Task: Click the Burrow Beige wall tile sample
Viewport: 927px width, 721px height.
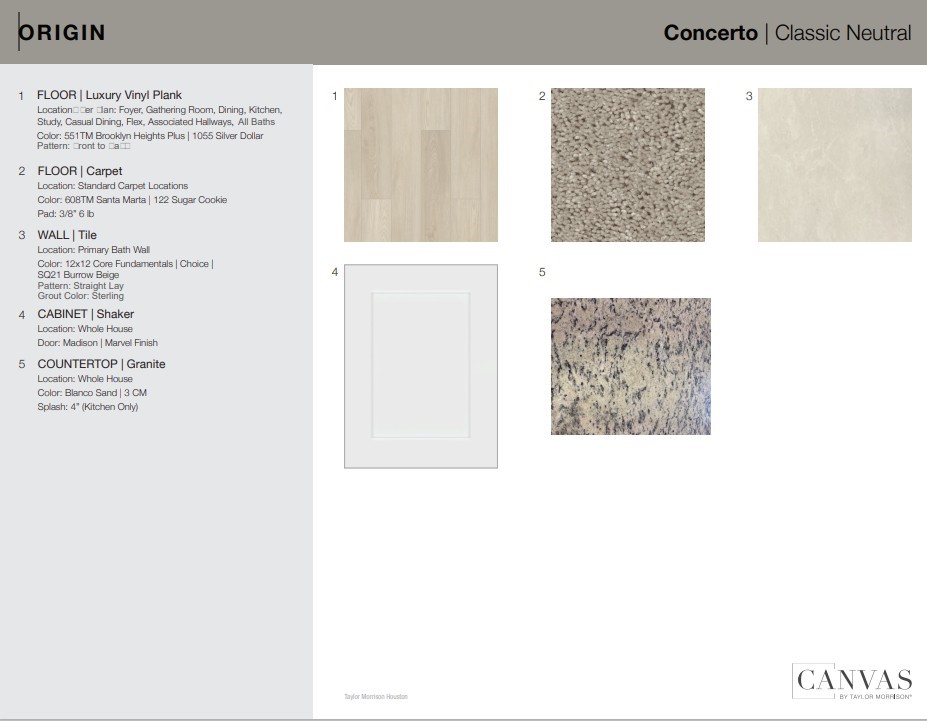Action: pyautogui.click(x=833, y=165)
